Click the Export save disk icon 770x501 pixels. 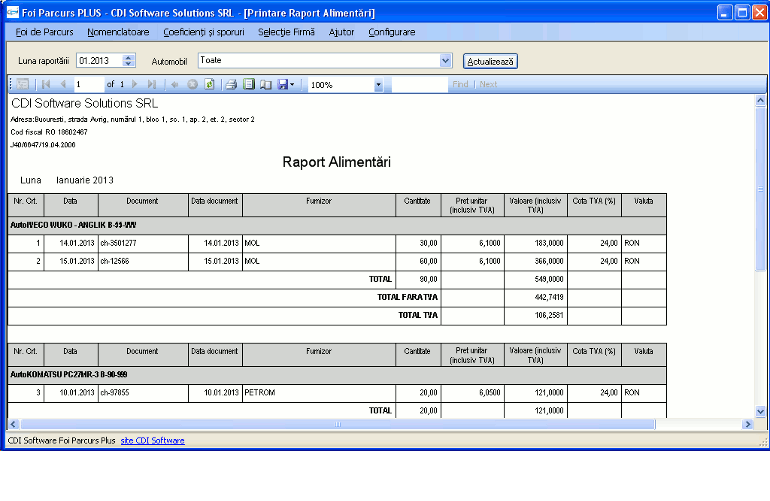[x=283, y=85]
